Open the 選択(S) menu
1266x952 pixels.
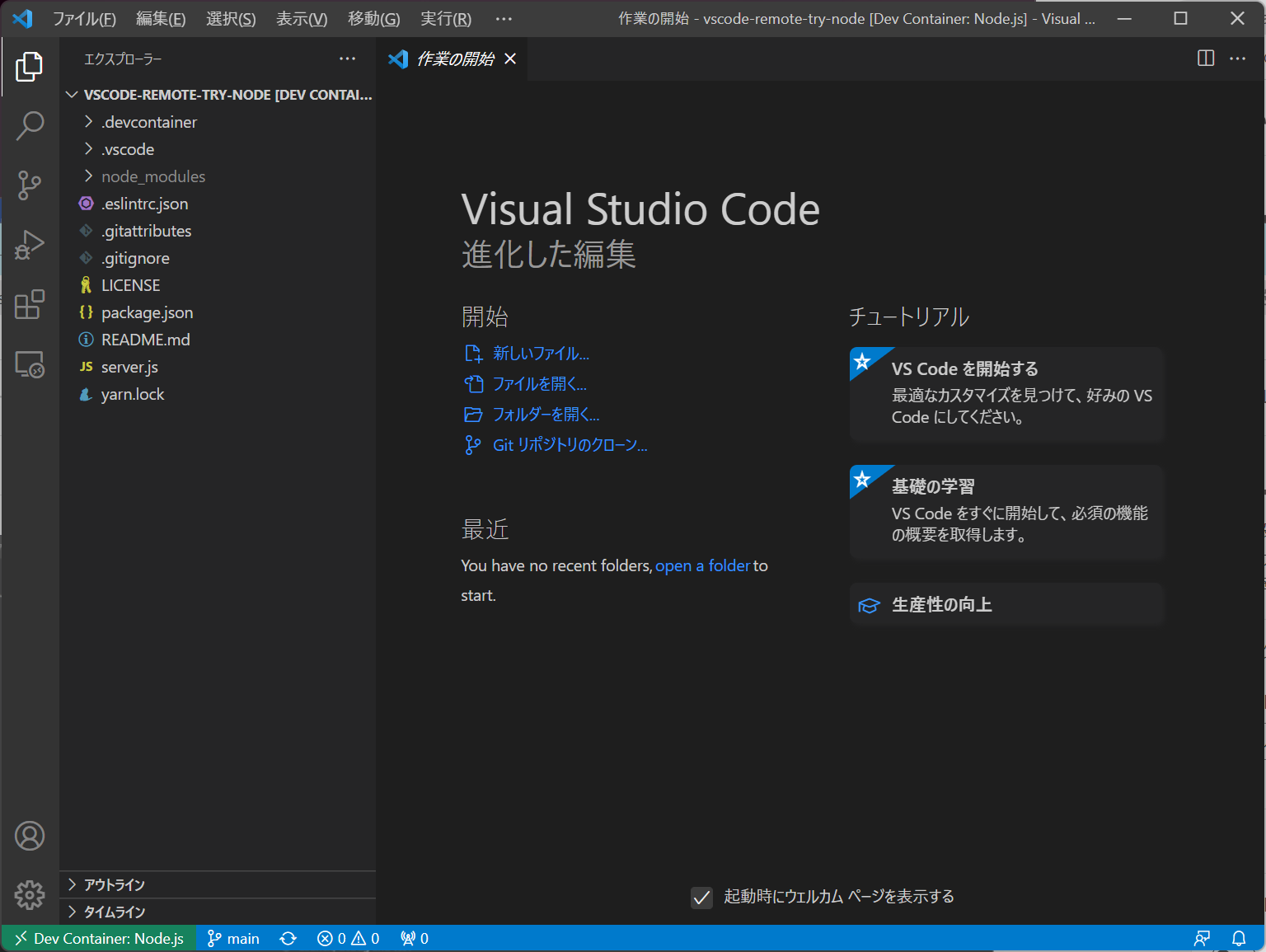click(231, 18)
